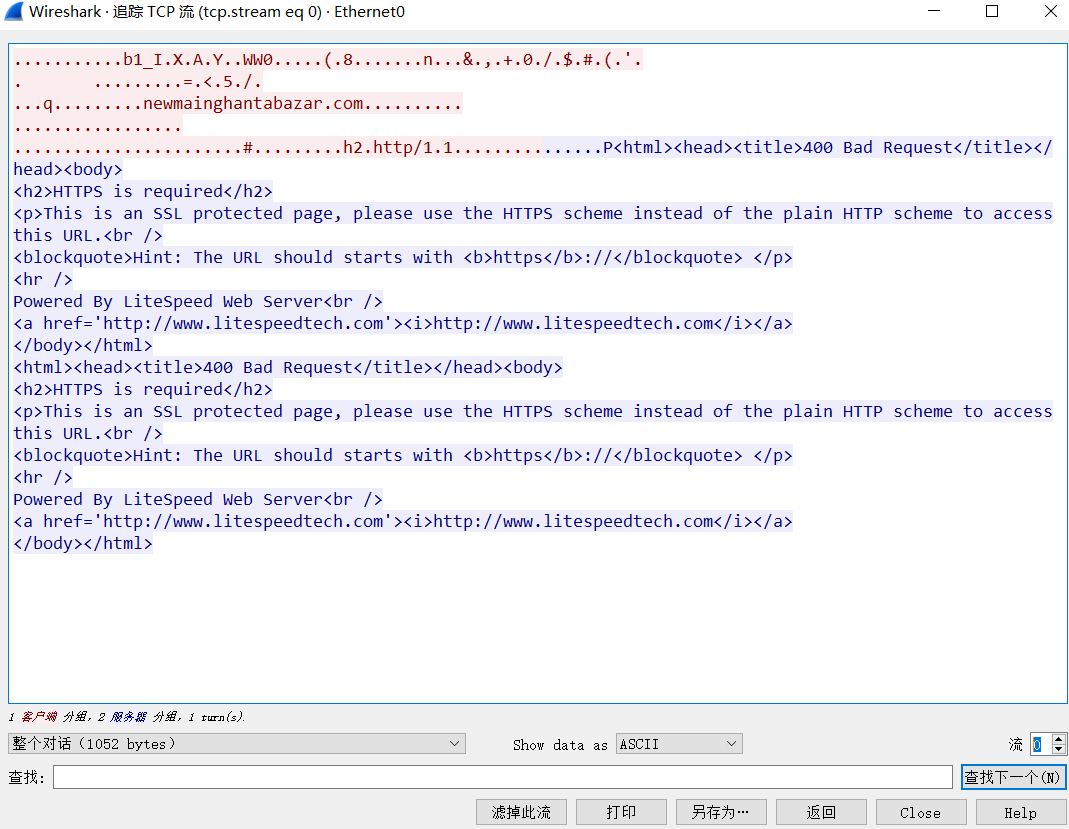Click the 滤掉此流 button
1069x829 pixels.
521,812
